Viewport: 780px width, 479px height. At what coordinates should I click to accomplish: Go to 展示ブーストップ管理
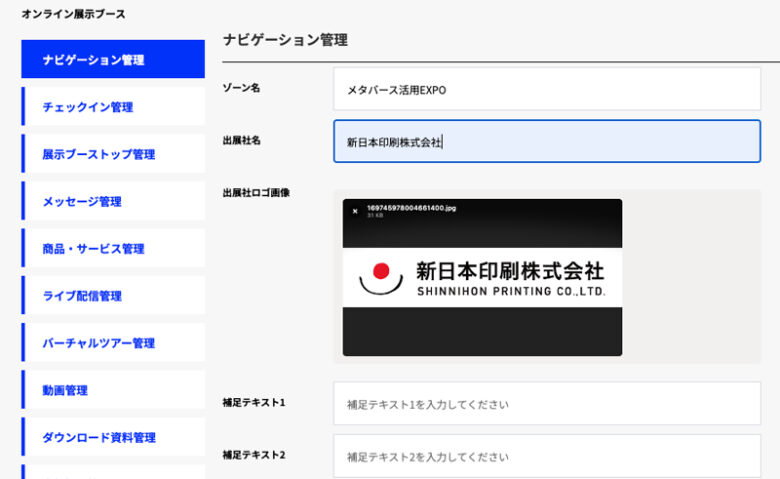tap(113, 154)
